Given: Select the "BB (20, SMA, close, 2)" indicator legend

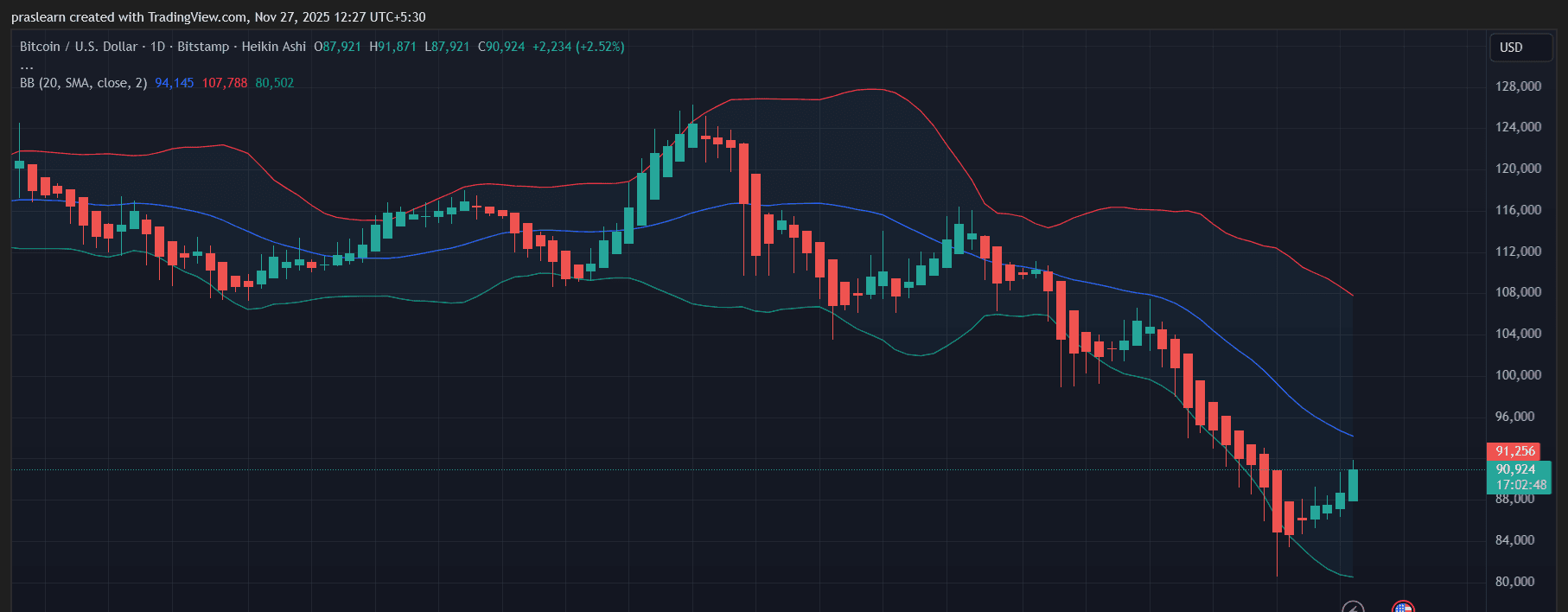Looking at the screenshot, I should click(x=83, y=83).
